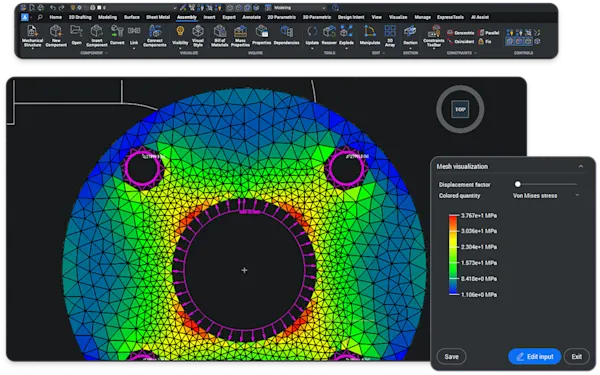600x375 pixels.
Task: Open the ExpressTools tab
Action: [x=450, y=17]
